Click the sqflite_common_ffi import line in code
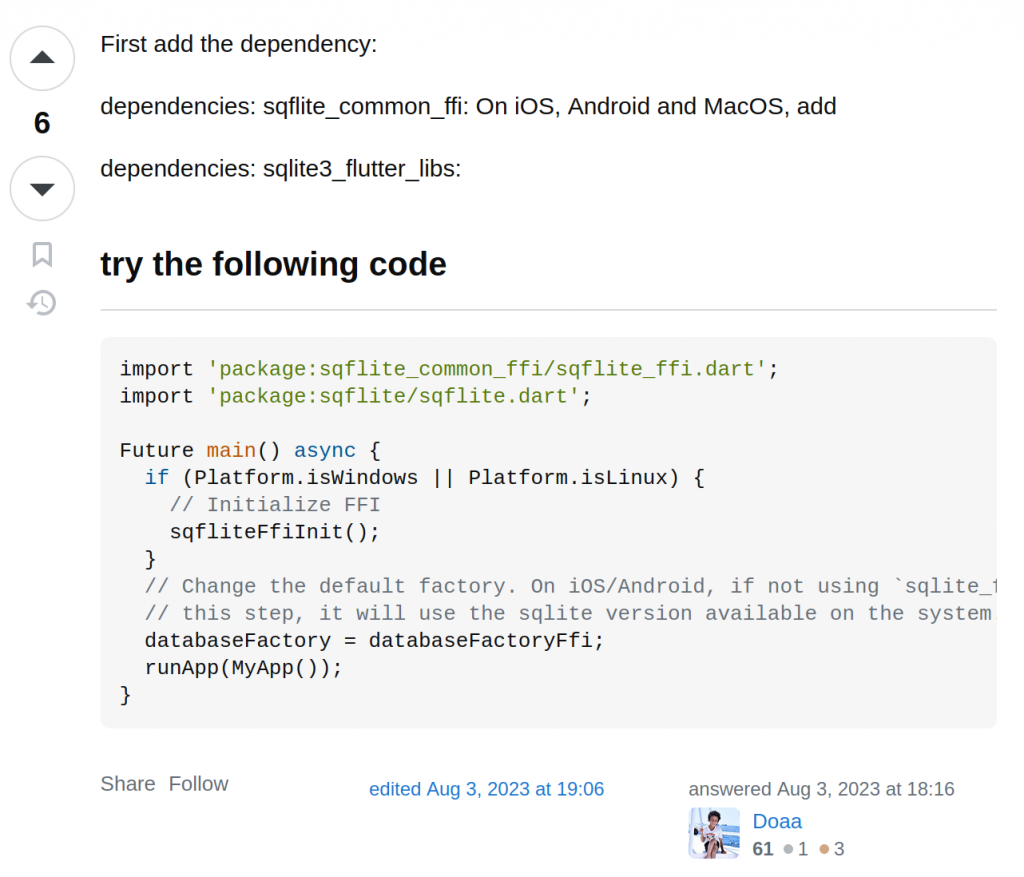 449,369
